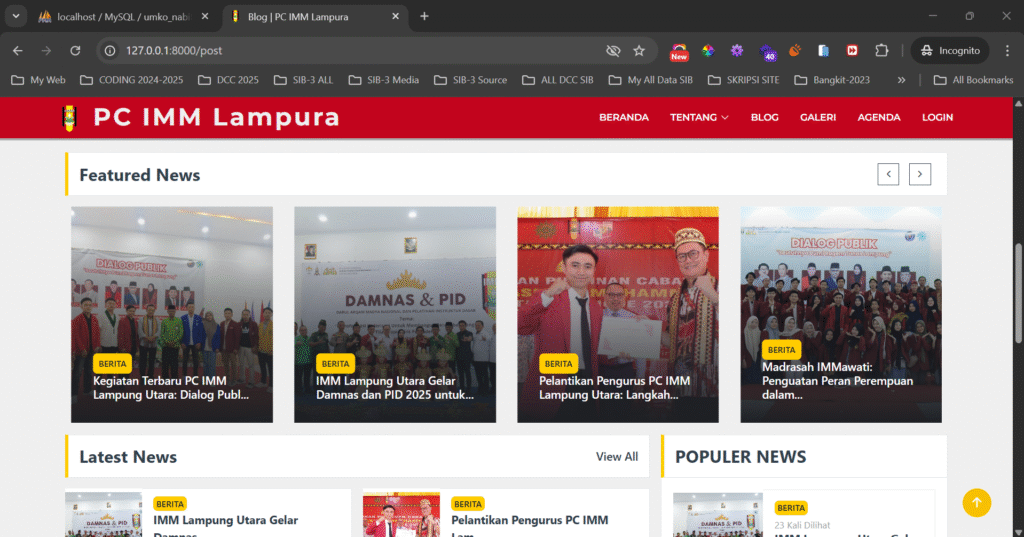Open the Extensions puzzle-piece menu
This screenshot has height=537, width=1024.
[882, 50]
